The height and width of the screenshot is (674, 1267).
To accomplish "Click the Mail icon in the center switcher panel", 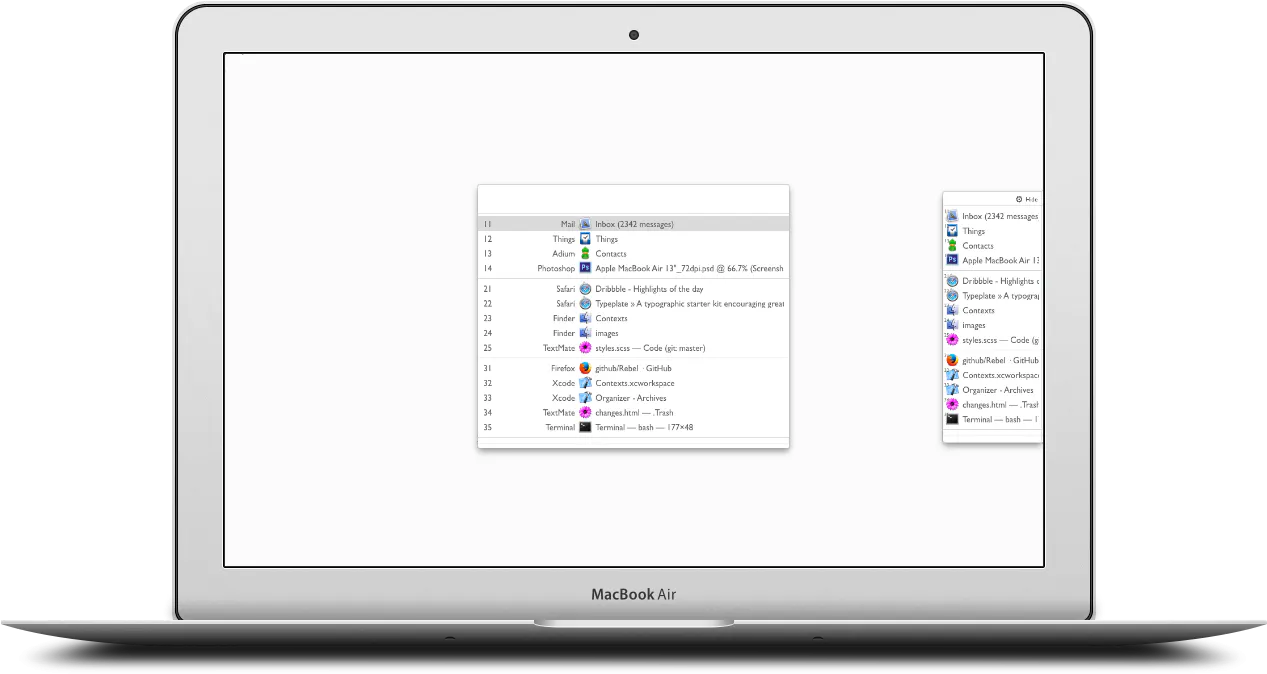I will (x=585, y=224).
